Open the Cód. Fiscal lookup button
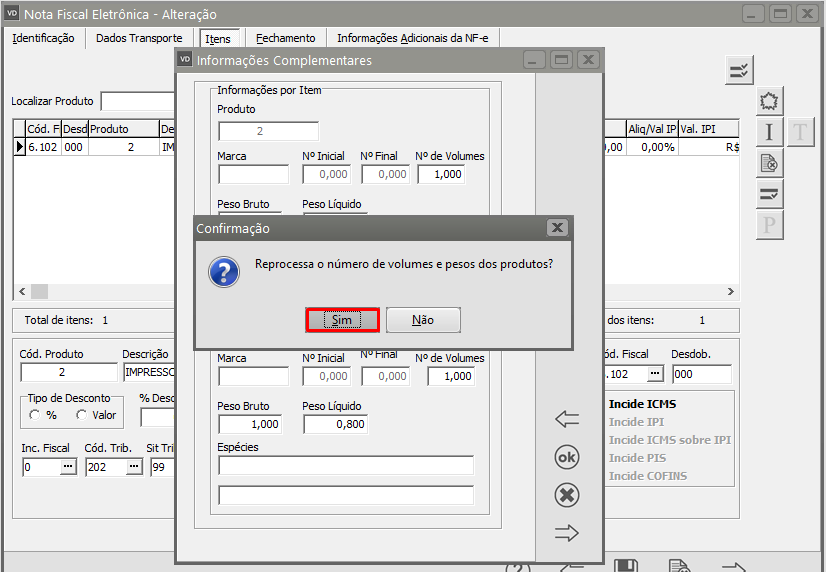Viewport: 826px width, 572px height. tap(654, 373)
